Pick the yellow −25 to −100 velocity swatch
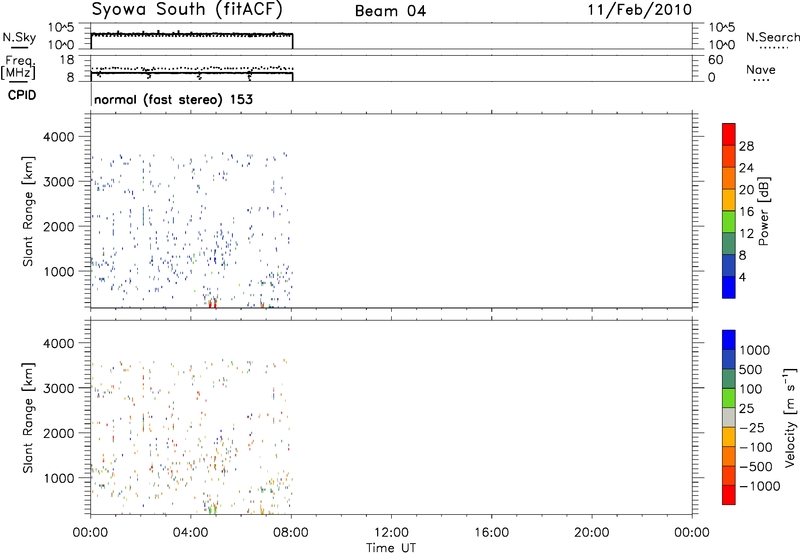This screenshot has width=800, height=554. pos(729,437)
